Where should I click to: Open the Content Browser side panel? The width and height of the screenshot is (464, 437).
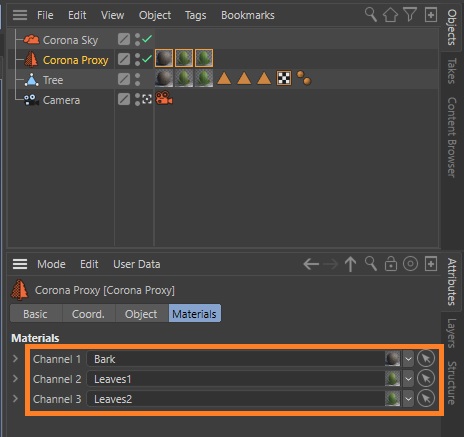(x=452, y=137)
